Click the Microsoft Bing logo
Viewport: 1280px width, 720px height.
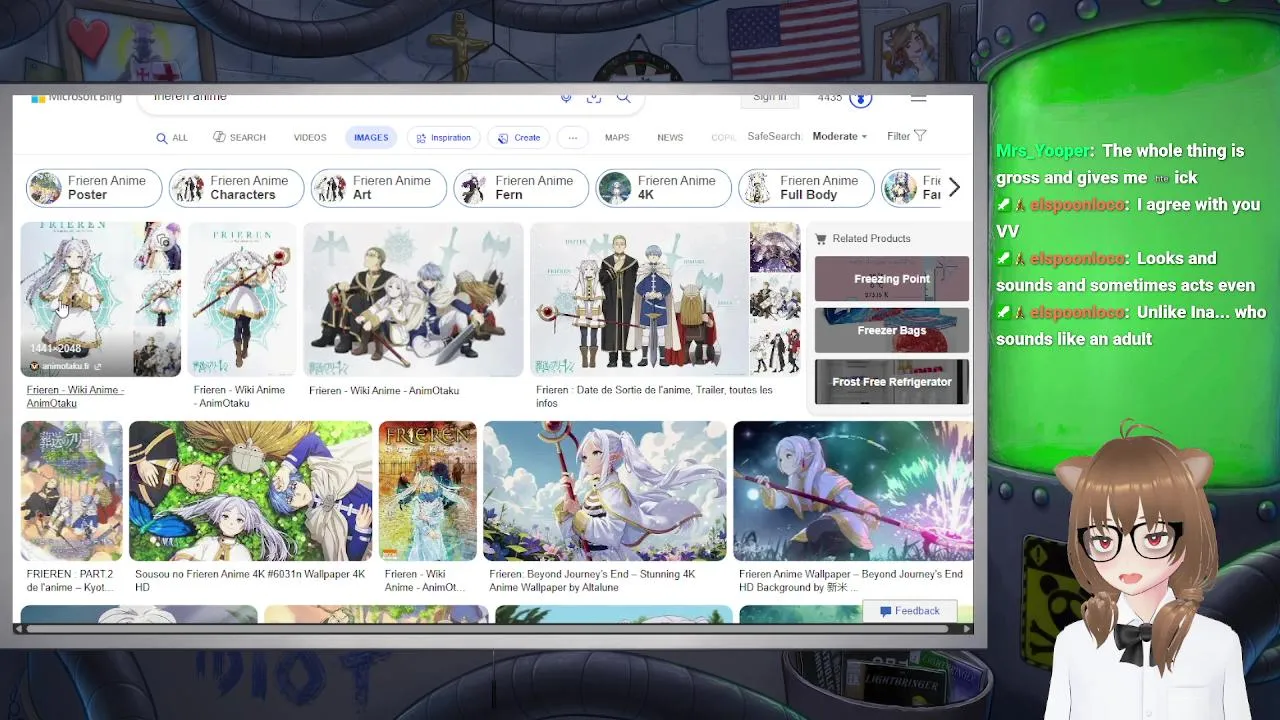click(76, 98)
